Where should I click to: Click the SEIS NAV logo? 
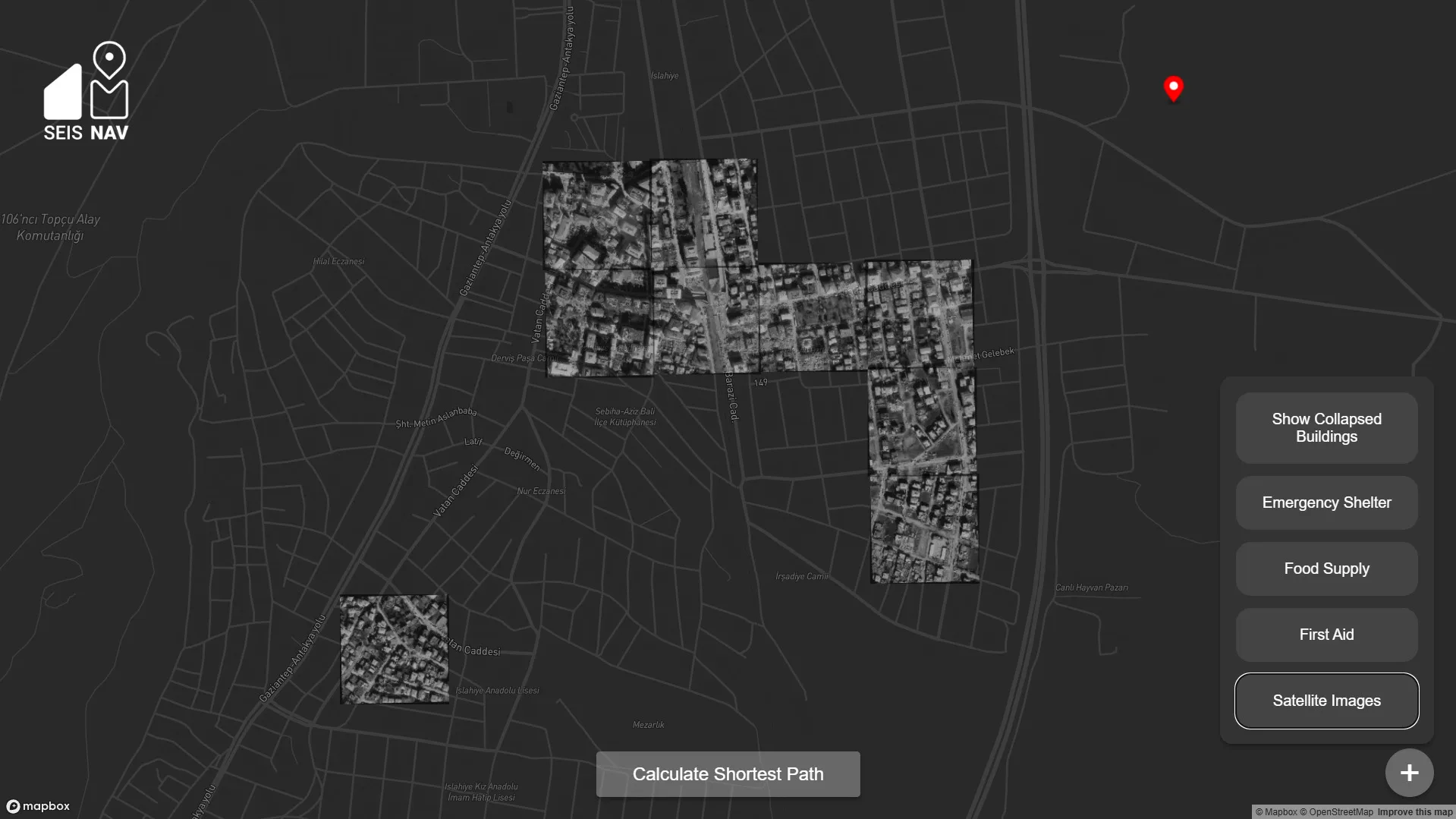(x=86, y=91)
